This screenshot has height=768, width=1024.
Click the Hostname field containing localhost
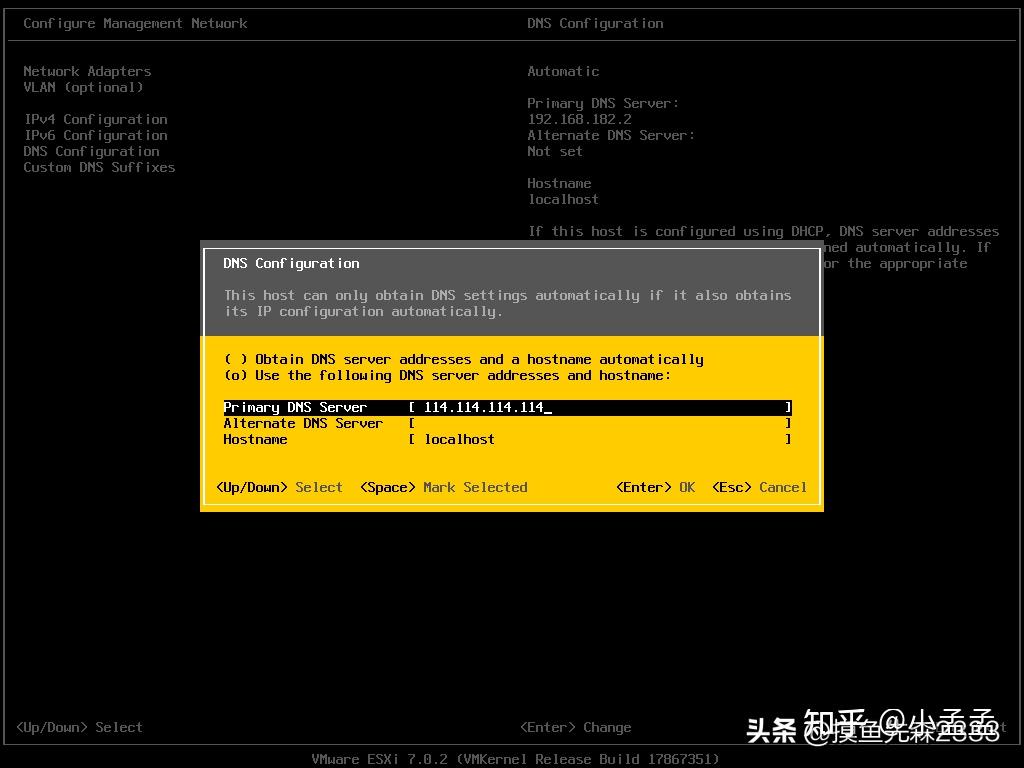600,439
